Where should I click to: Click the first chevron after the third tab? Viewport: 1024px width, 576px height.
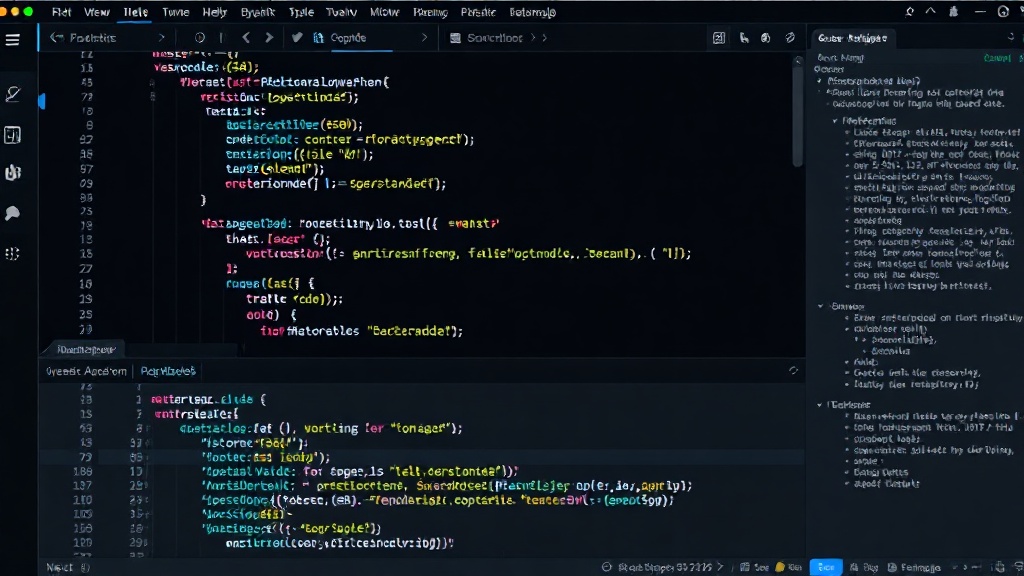tap(533, 38)
